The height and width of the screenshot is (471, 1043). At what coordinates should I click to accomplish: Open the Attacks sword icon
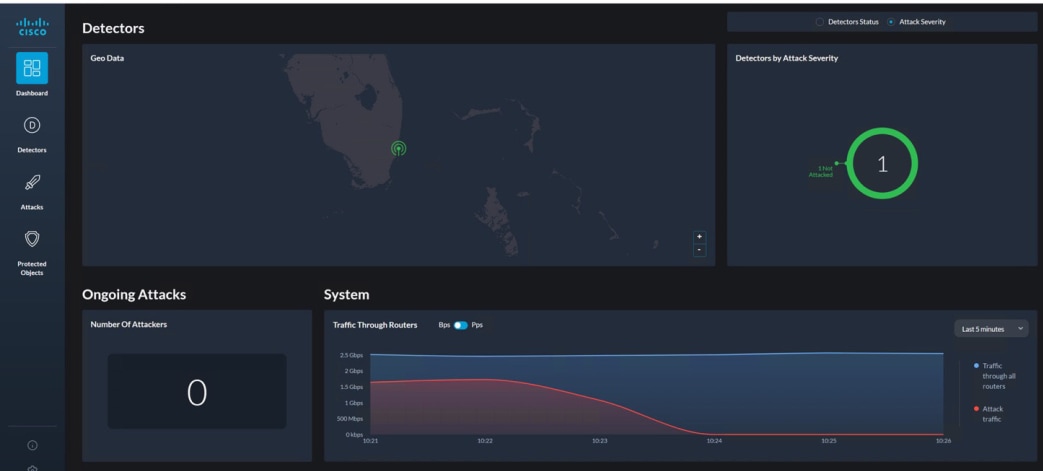[32, 182]
